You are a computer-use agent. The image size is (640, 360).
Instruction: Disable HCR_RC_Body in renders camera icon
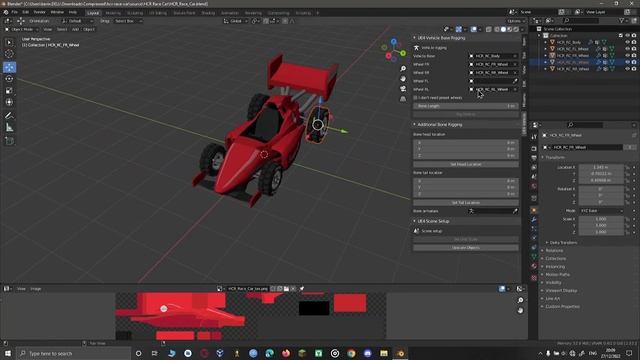pos(634,42)
